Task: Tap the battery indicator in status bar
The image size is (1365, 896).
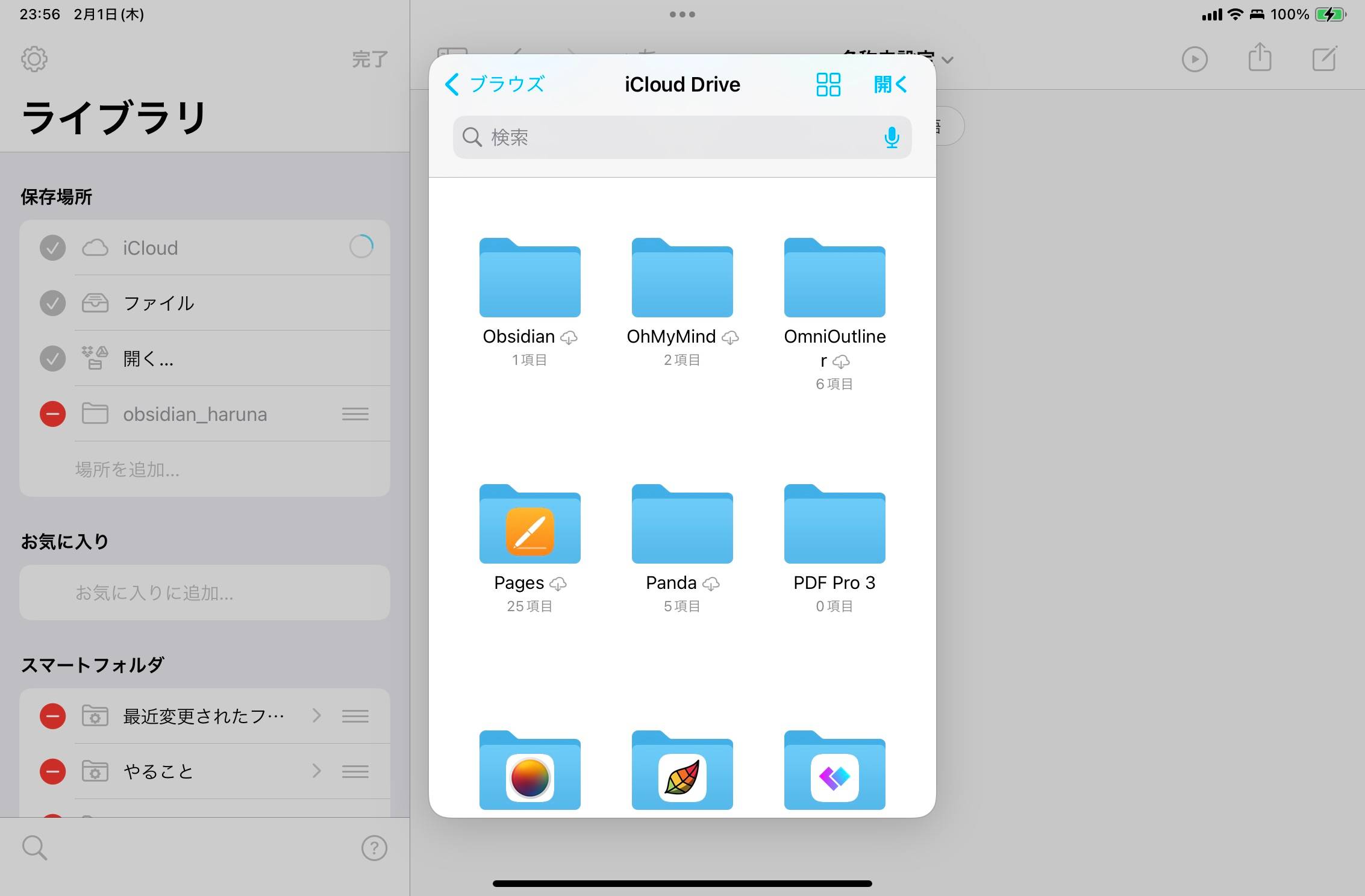Action: [1331, 14]
